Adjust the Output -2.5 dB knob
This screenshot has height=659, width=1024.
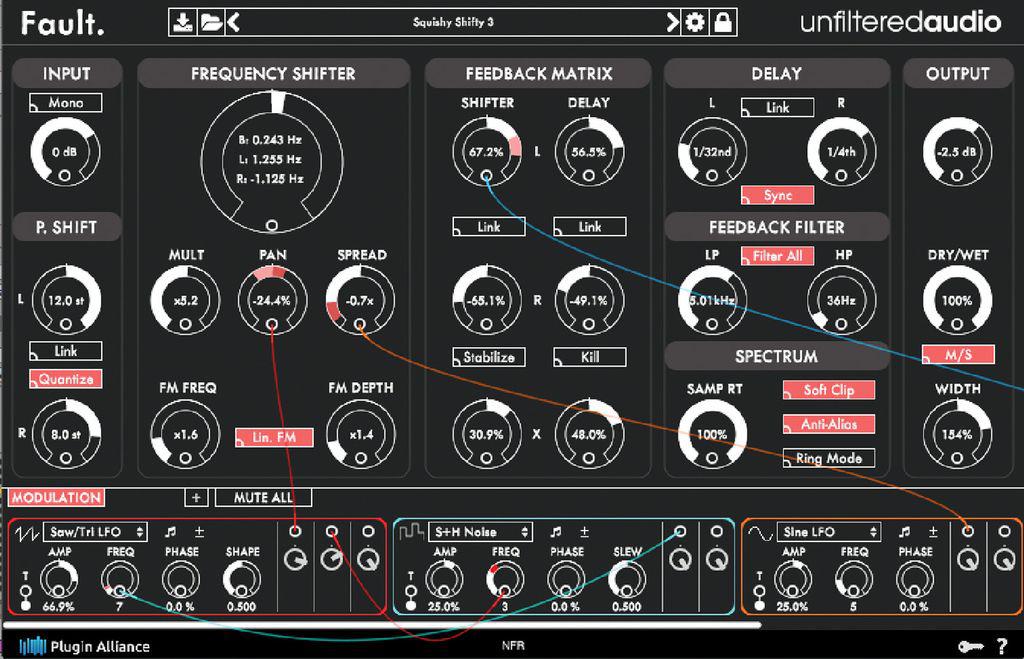957,152
